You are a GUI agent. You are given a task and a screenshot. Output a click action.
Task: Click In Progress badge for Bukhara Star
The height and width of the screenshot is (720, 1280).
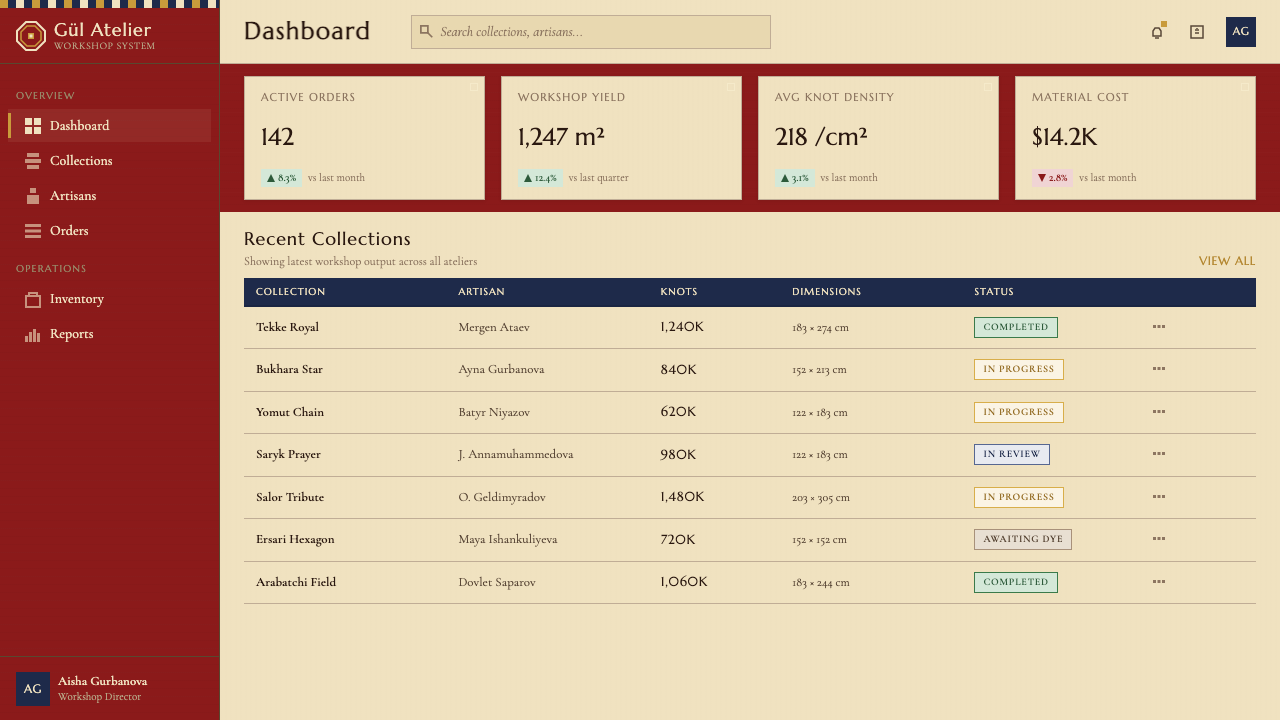1019,369
